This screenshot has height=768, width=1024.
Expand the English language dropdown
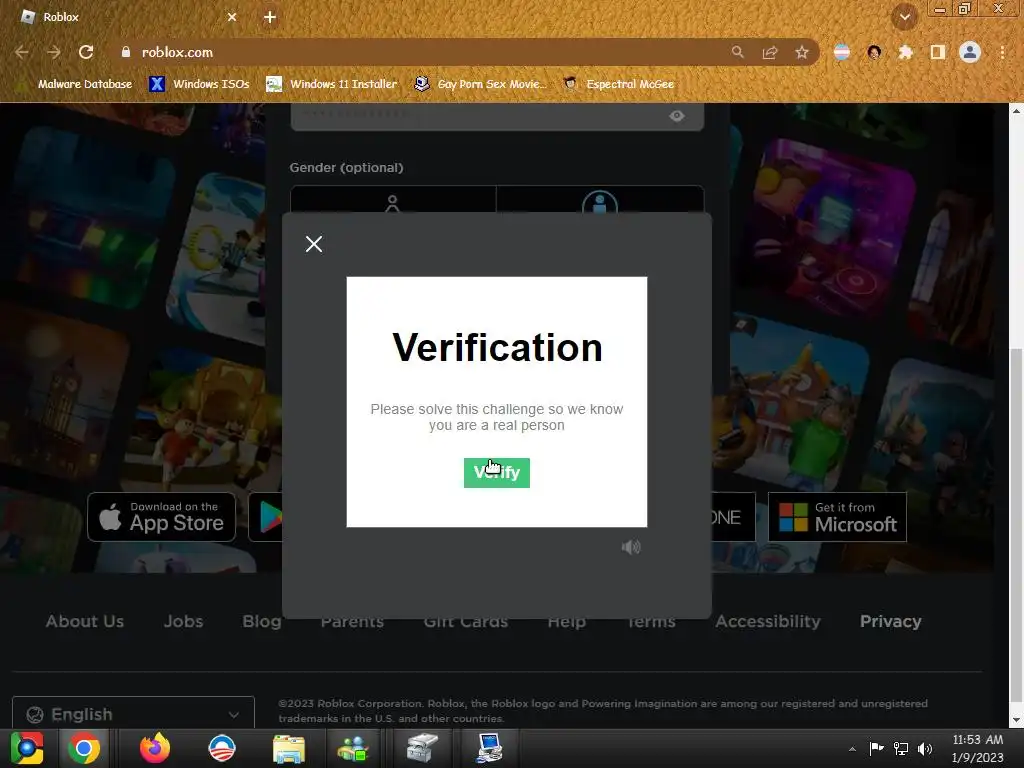pos(133,714)
